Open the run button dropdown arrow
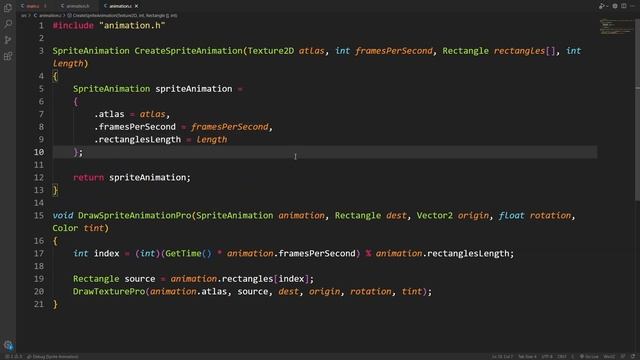The width and height of the screenshot is (640, 360). pos(607,6)
